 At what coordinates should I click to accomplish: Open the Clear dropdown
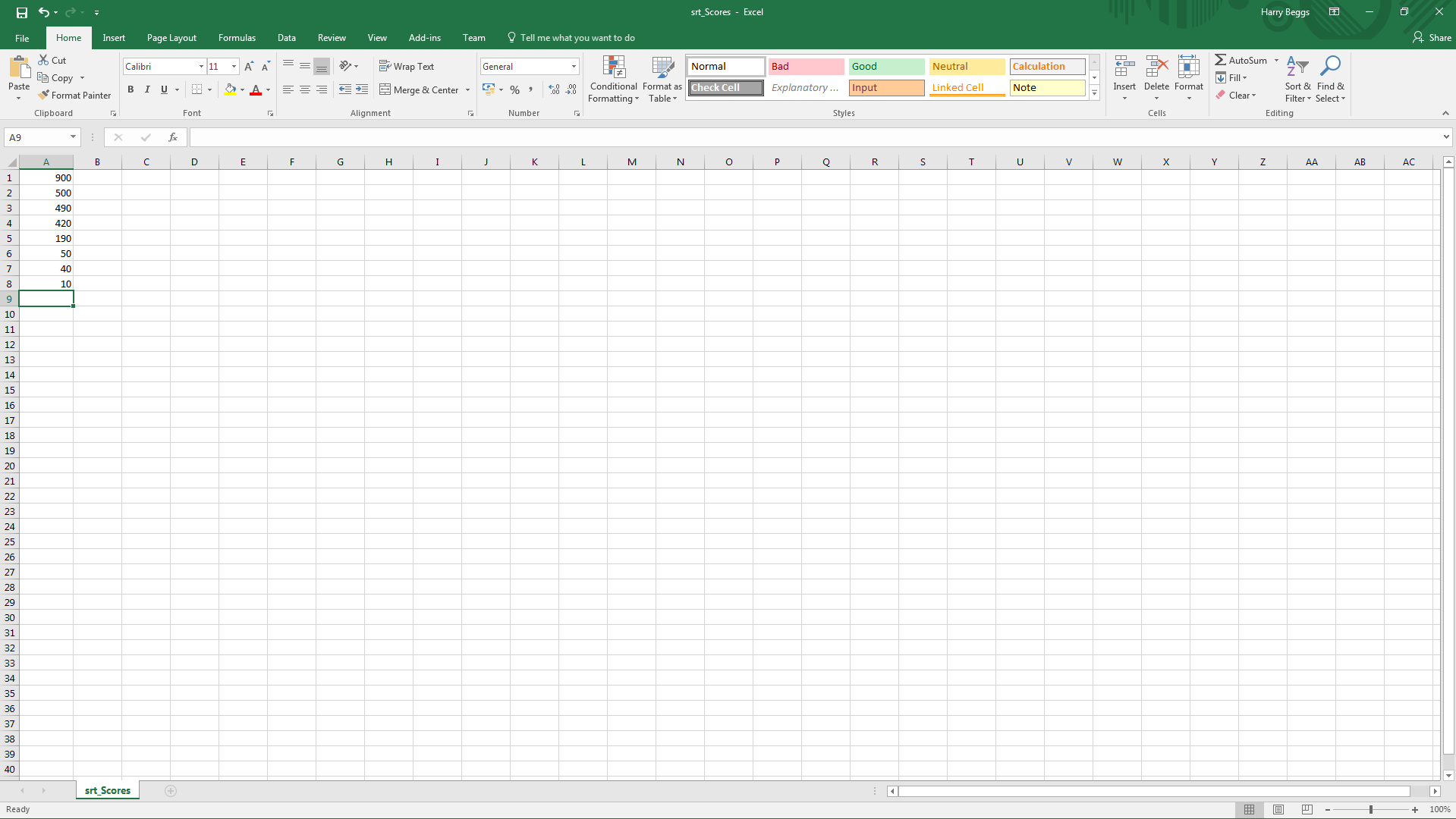click(1236, 95)
